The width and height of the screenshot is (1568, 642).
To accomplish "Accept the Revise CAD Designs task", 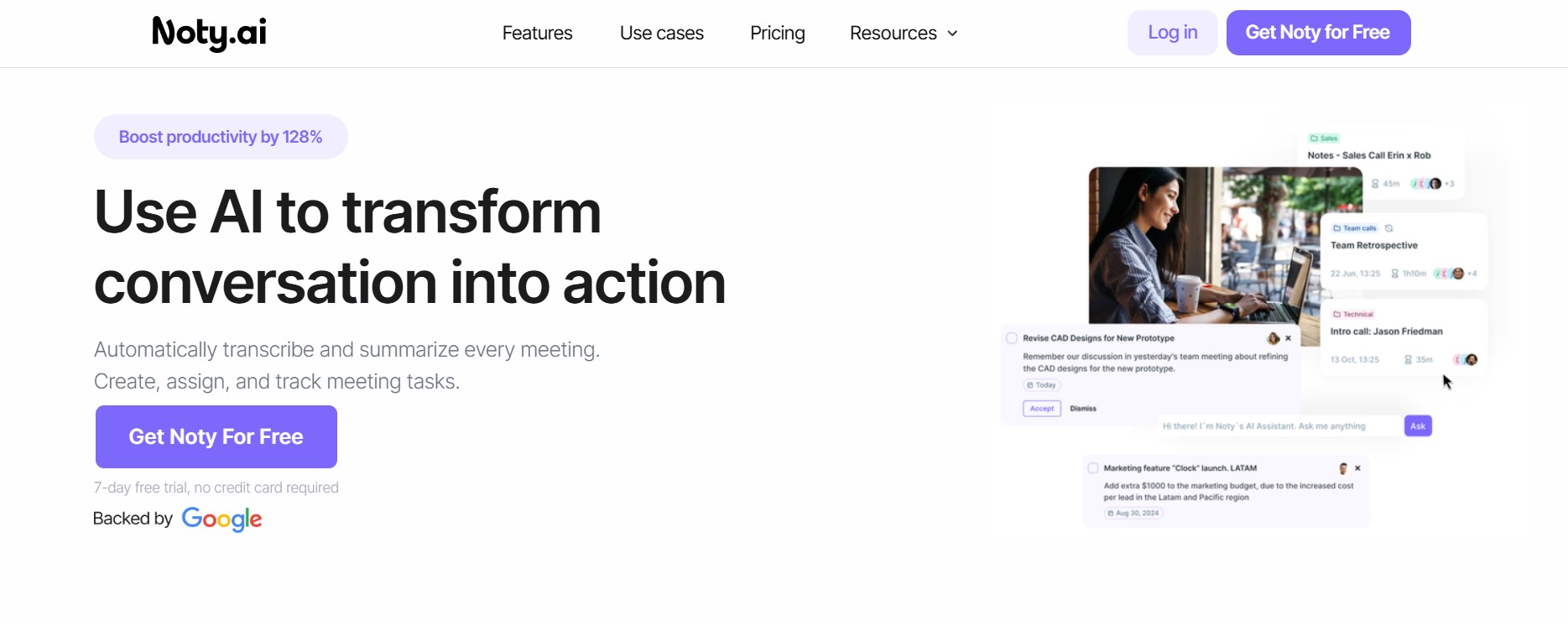I will coord(1041,409).
